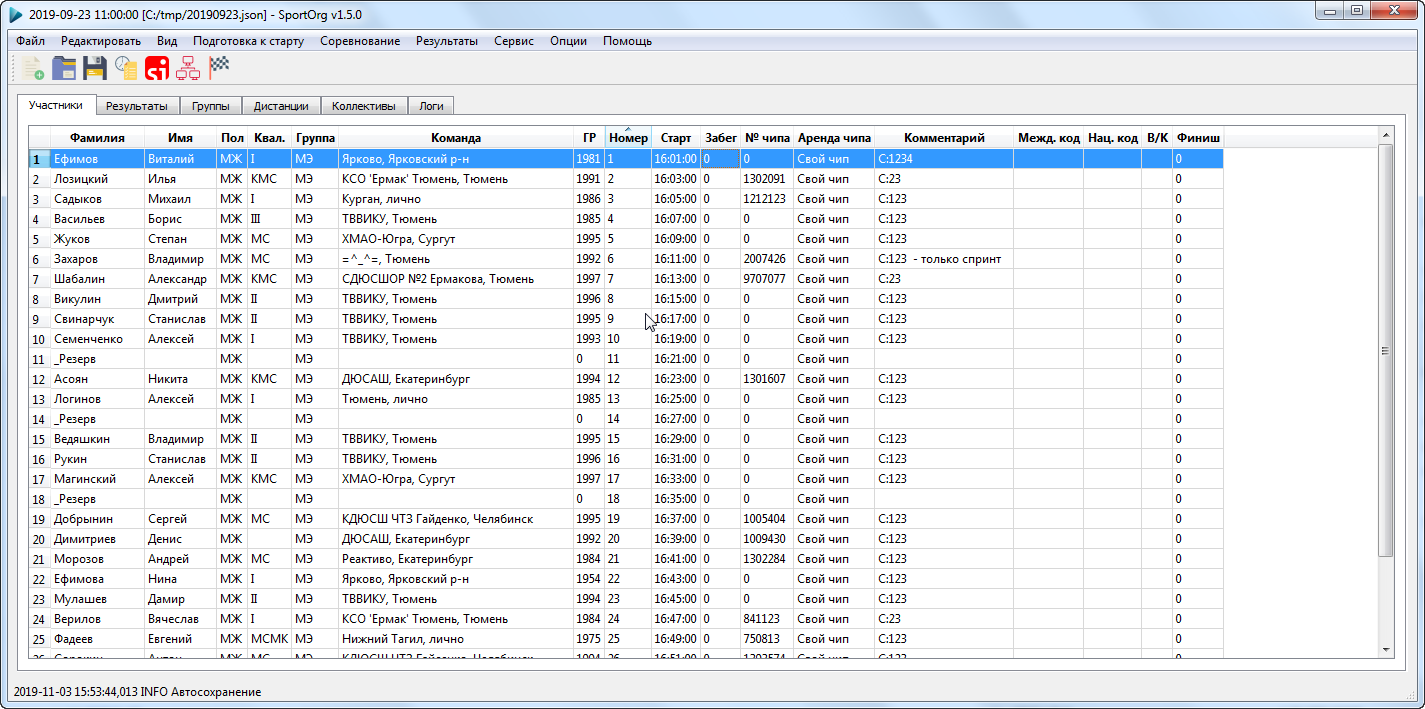Click the team cell Реактиво, Екатеринбург

455,559
